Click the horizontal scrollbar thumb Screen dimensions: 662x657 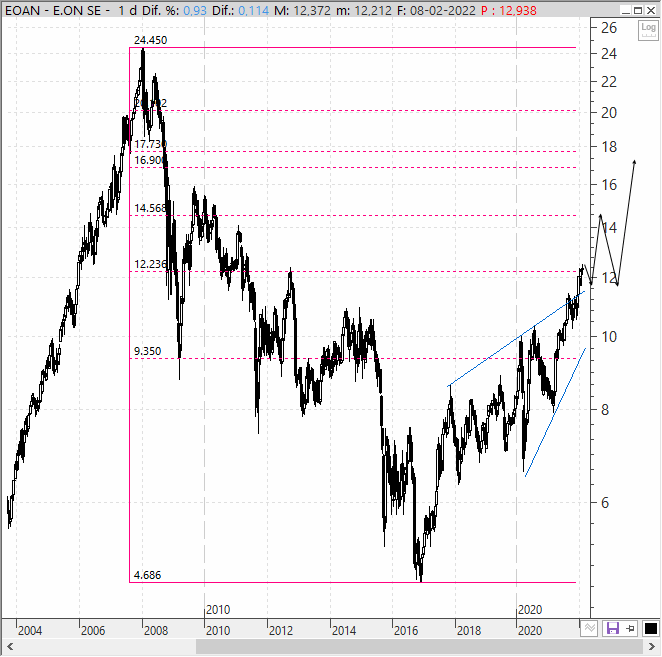point(420,646)
